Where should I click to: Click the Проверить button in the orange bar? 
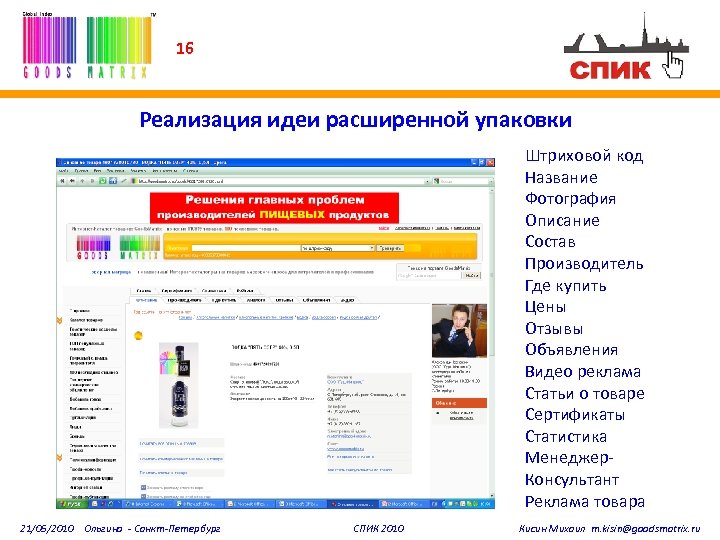pyautogui.click(x=390, y=248)
